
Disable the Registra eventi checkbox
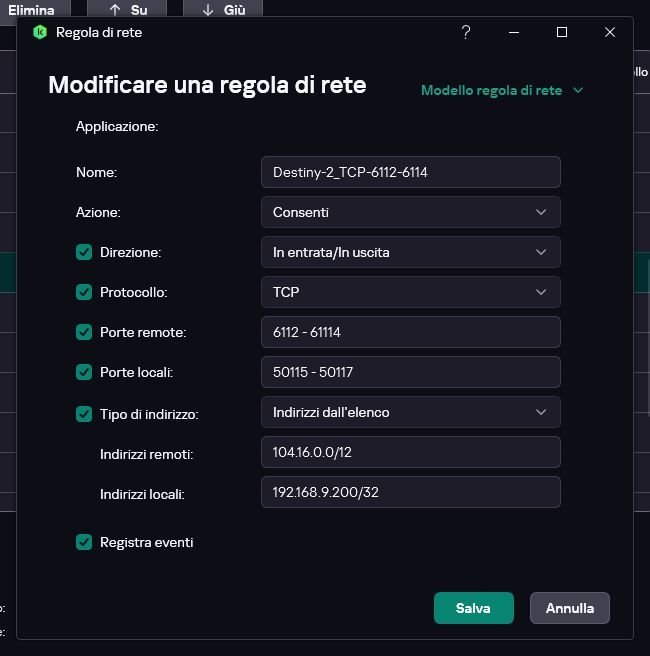pyautogui.click(x=84, y=542)
